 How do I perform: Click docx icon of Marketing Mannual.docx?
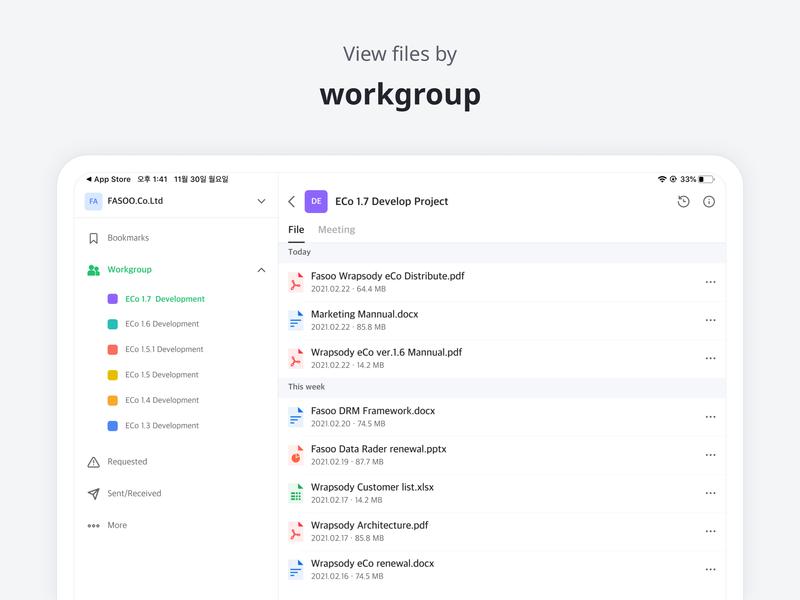pyautogui.click(x=295, y=320)
